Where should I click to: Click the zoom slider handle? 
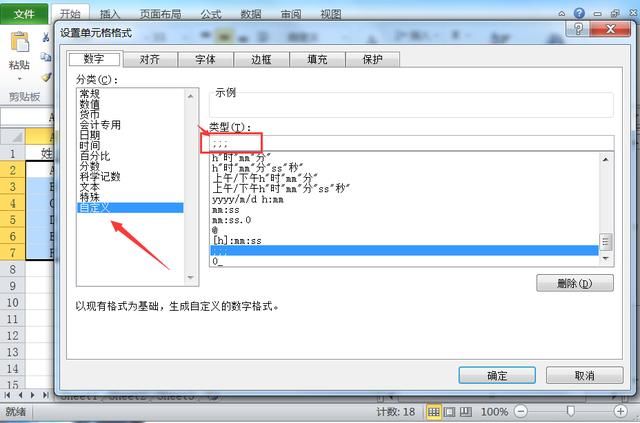click(x=571, y=411)
